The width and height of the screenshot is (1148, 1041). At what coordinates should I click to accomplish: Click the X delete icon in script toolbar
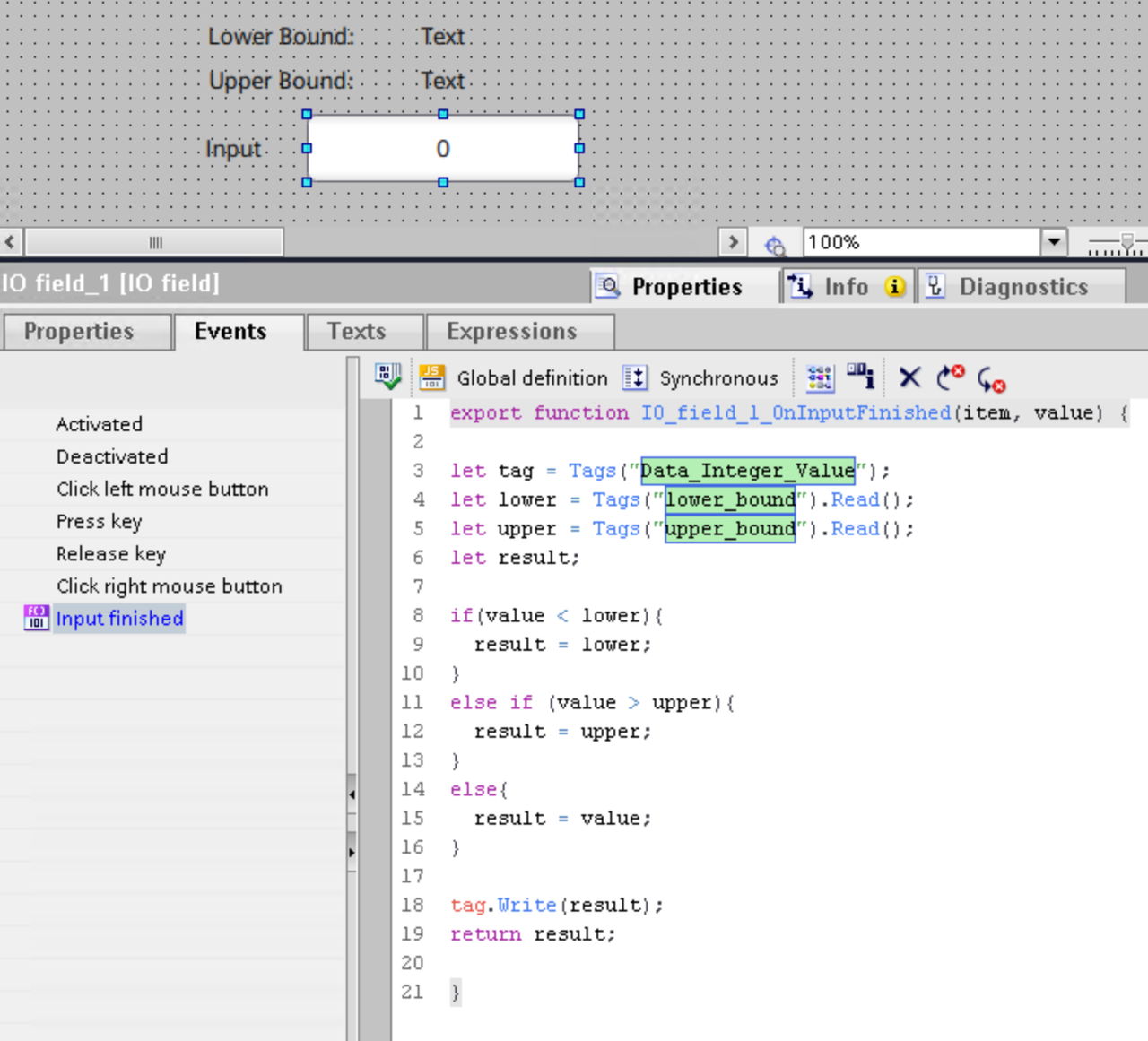909,377
